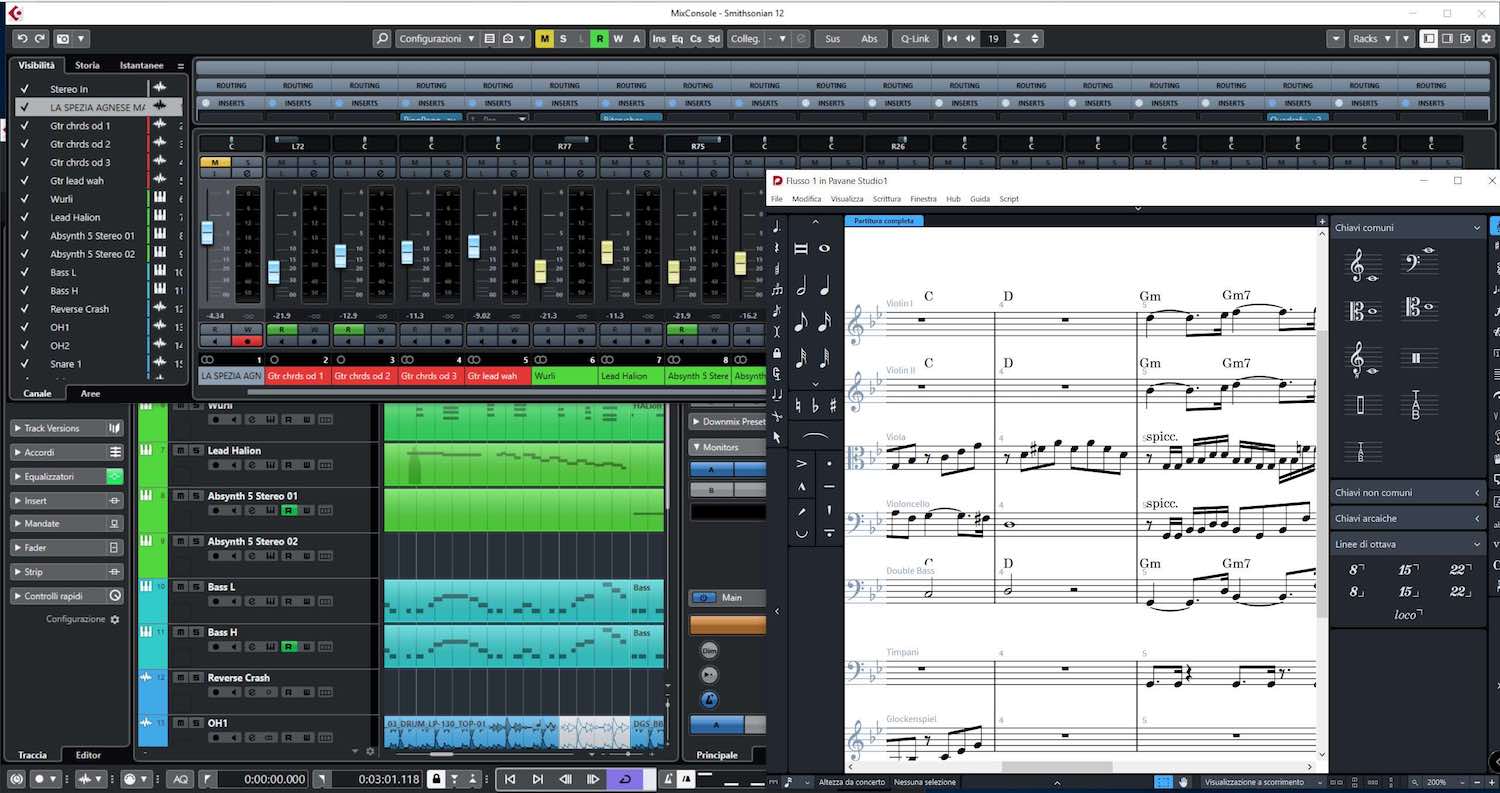Click the accent articulation in the notes panel

pyautogui.click(x=801, y=464)
